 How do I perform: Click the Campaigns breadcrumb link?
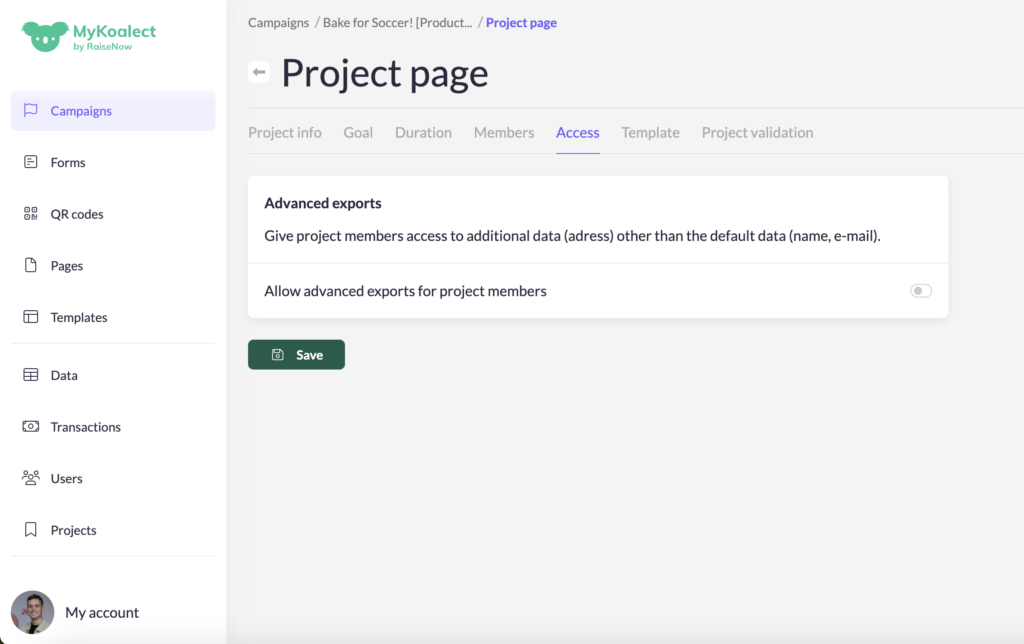[279, 22]
